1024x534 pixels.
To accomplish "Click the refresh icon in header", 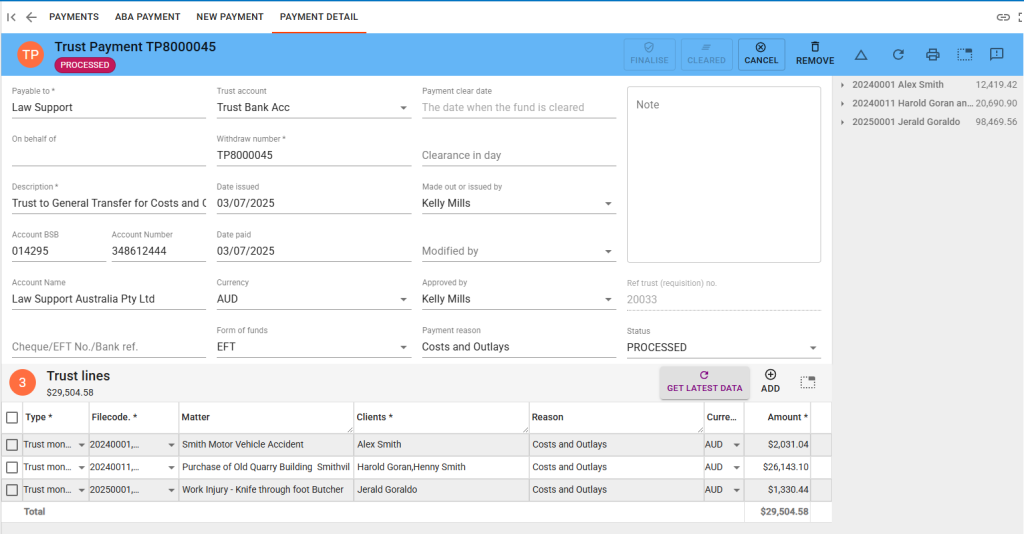I will point(898,55).
